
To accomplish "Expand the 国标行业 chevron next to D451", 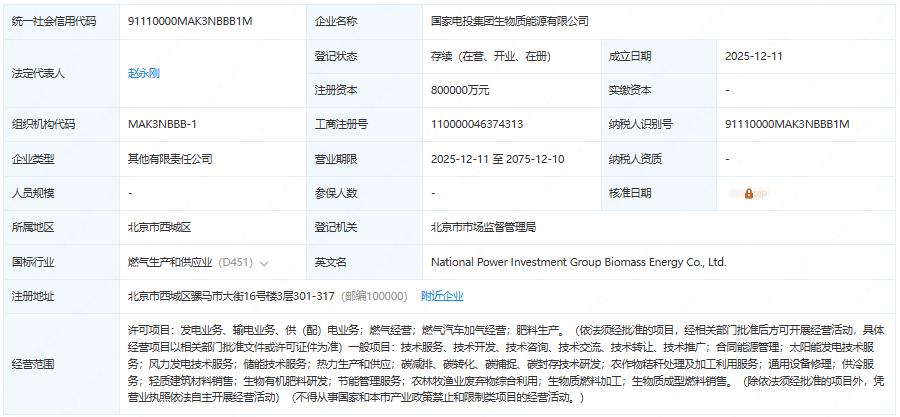I will pos(264,263).
